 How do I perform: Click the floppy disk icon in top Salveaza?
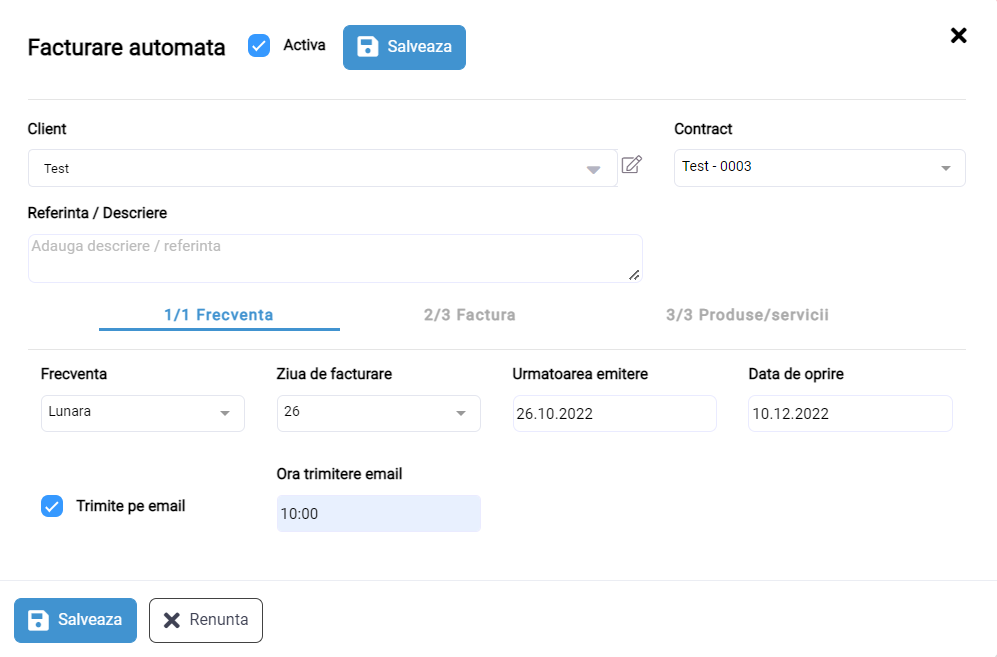pyautogui.click(x=368, y=46)
